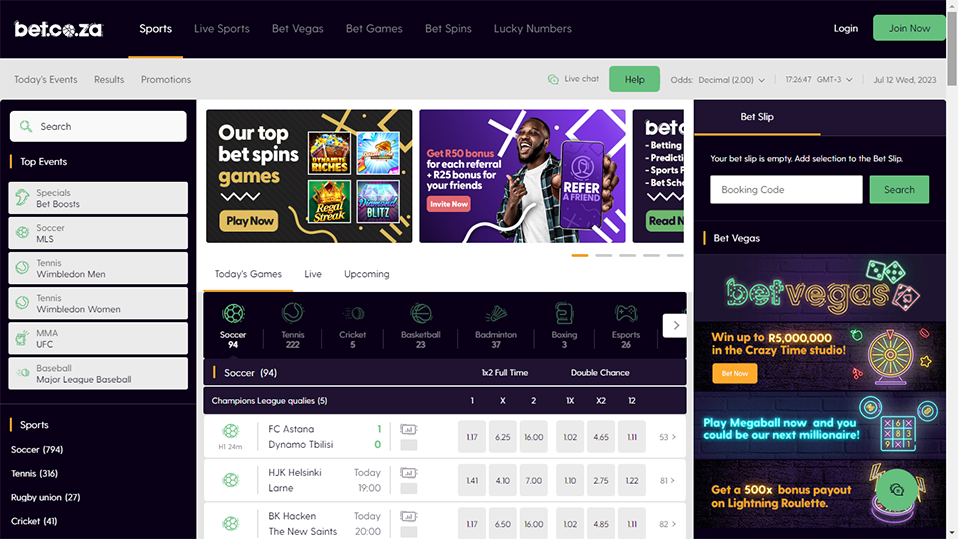Select the Soccer sport icon in the carousel
This screenshot has height=539, width=958.
[233, 314]
